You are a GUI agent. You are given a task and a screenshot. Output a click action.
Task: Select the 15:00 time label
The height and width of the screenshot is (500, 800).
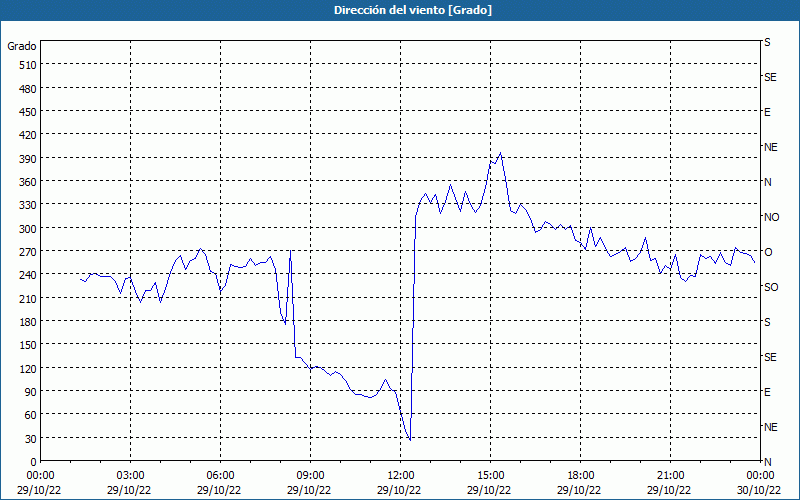[x=490, y=476]
